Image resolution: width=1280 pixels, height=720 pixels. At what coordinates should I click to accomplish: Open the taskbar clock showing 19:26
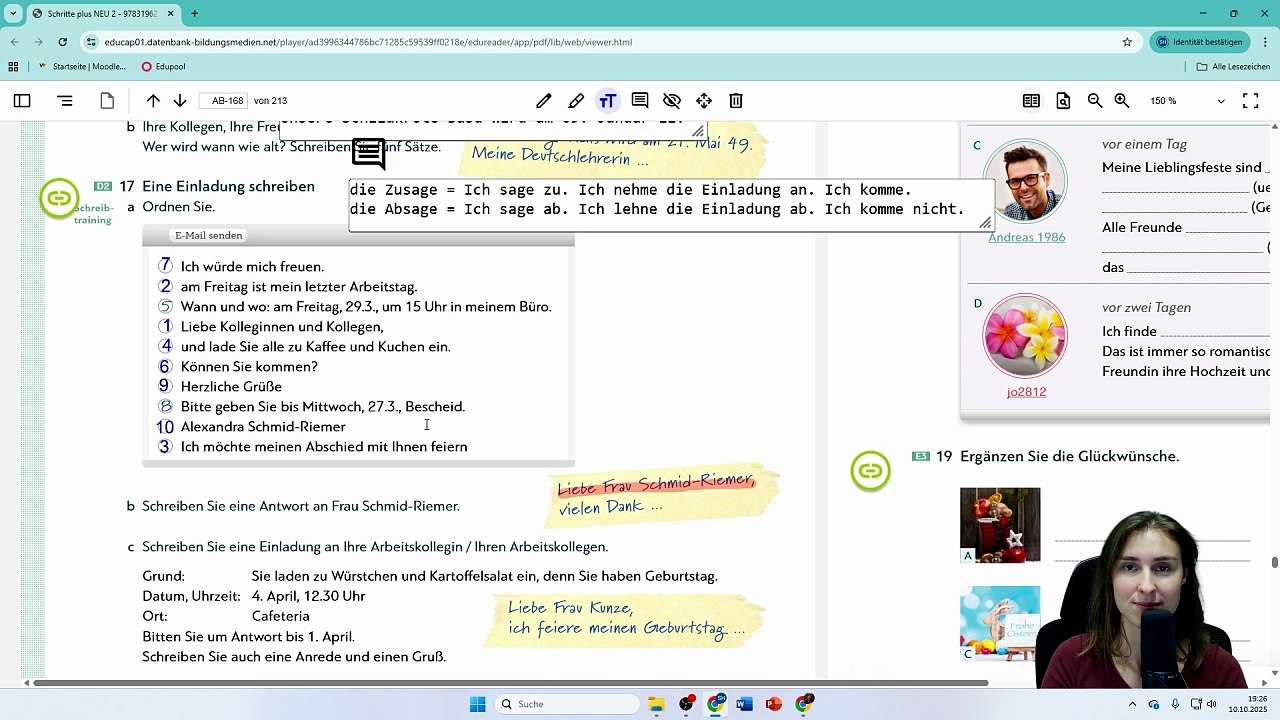pos(1250,704)
